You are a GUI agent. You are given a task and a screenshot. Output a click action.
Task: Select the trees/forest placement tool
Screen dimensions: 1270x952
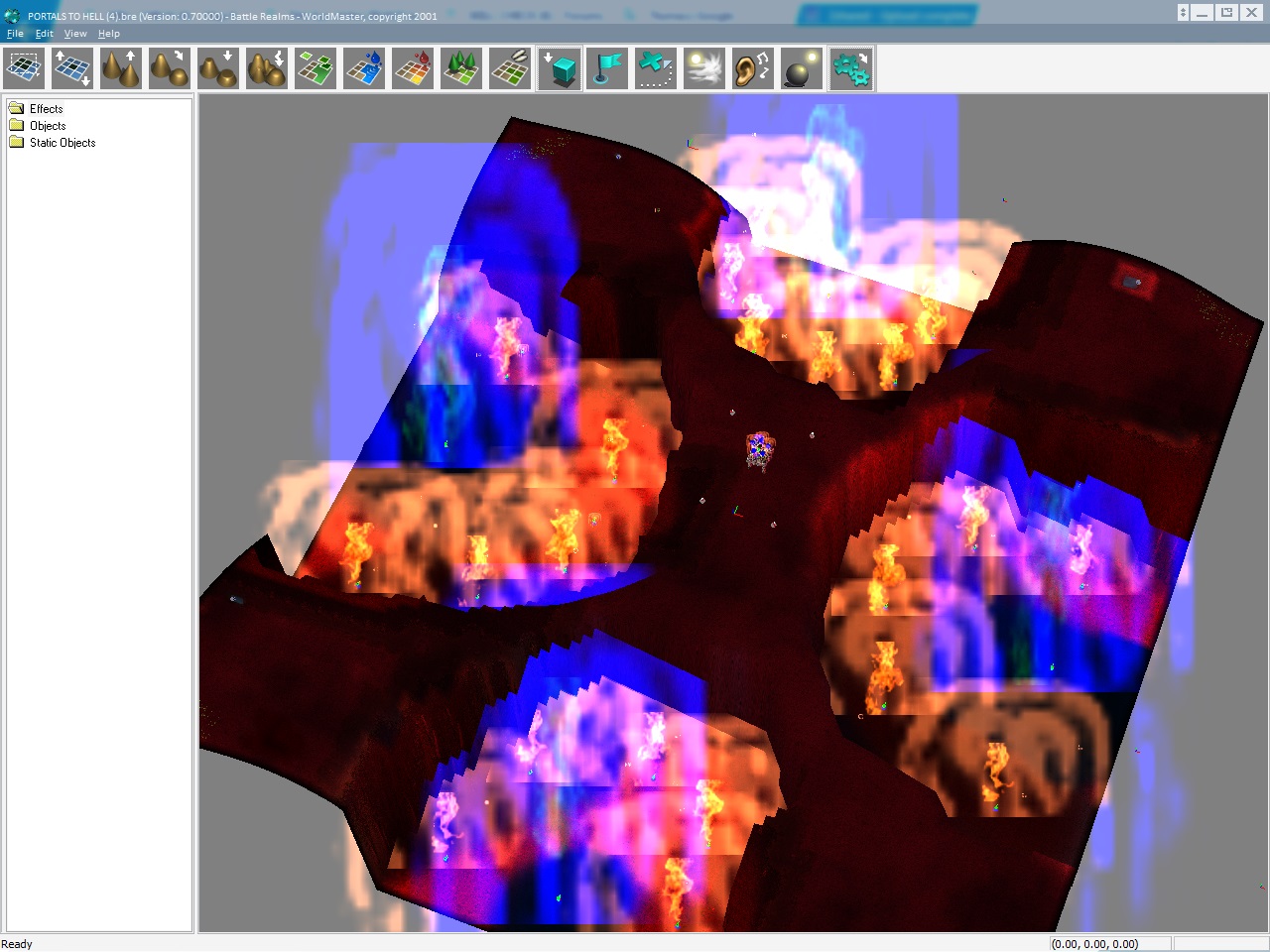(461, 69)
